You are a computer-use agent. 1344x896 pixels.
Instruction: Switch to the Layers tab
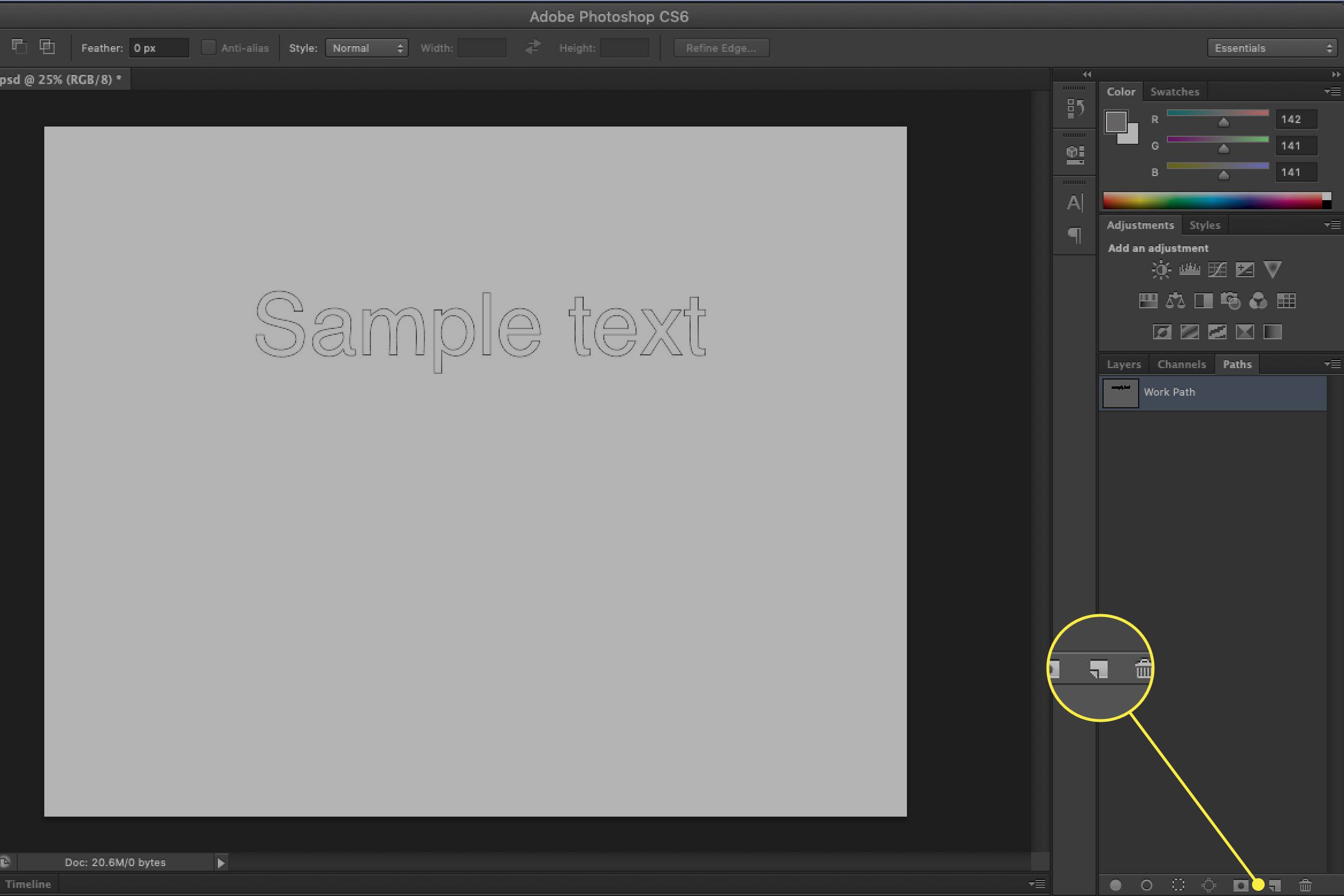[x=1123, y=365]
